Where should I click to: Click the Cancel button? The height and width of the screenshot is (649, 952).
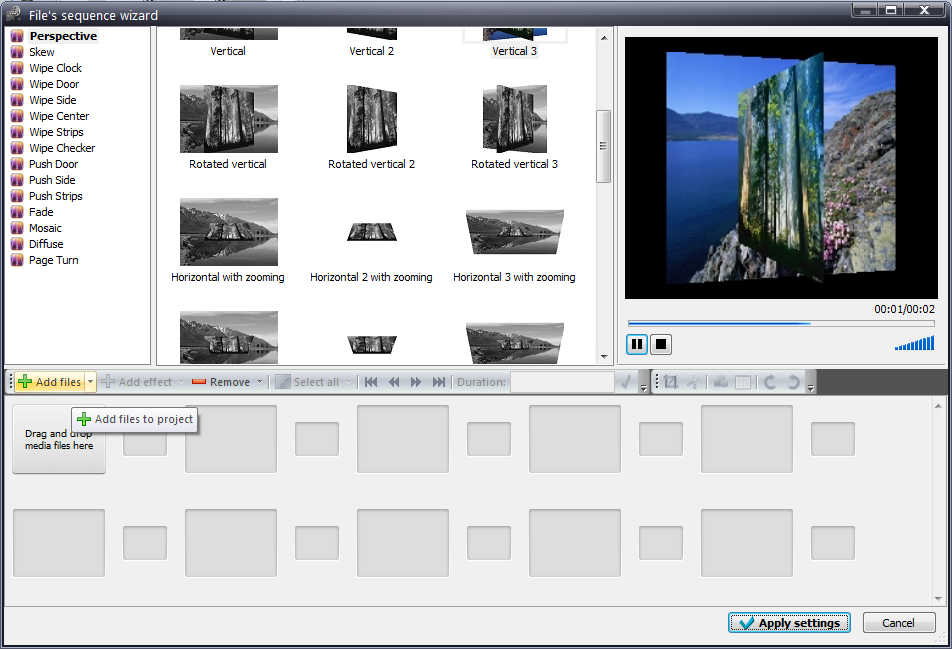click(x=898, y=623)
